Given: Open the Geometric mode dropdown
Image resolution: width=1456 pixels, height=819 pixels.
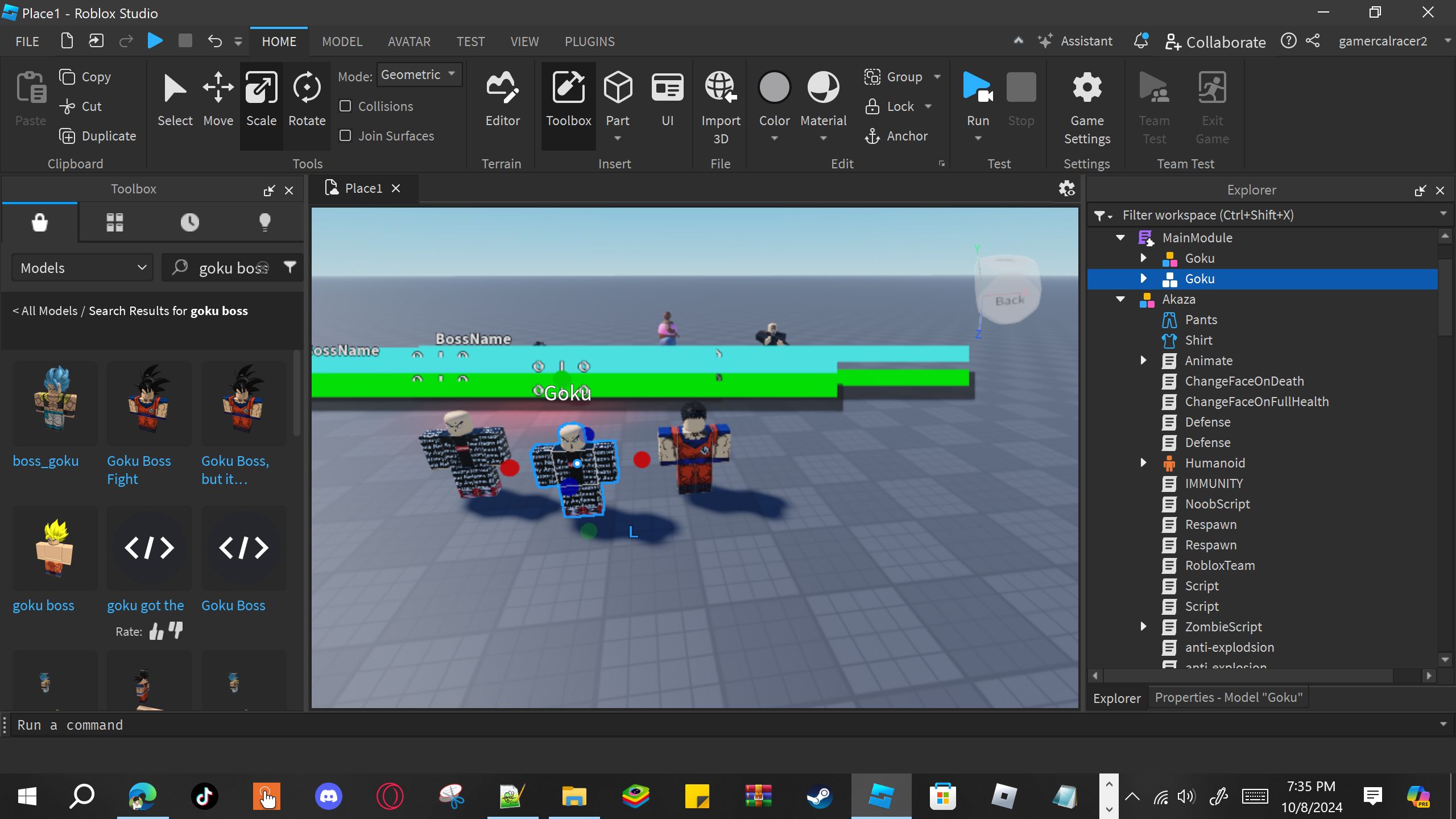Looking at the screenshot, I should (419, 75).
